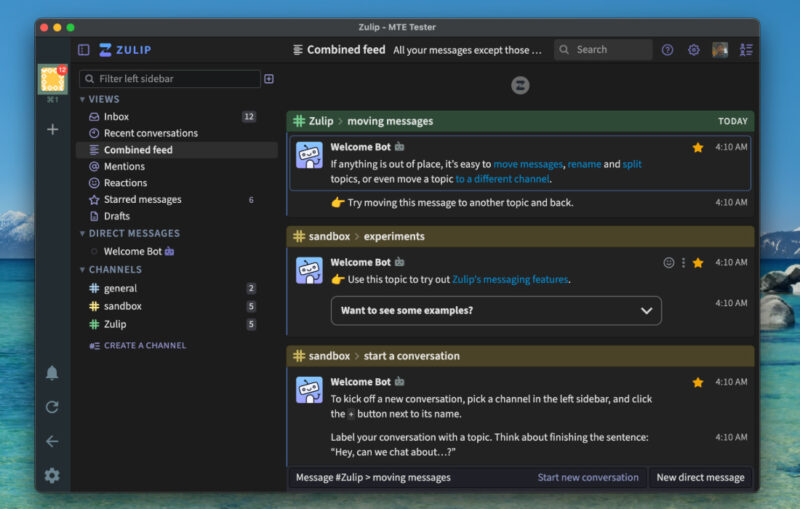Unstar the experiments Welcome Bot message

pyautogui.click(x=698, y=263)
